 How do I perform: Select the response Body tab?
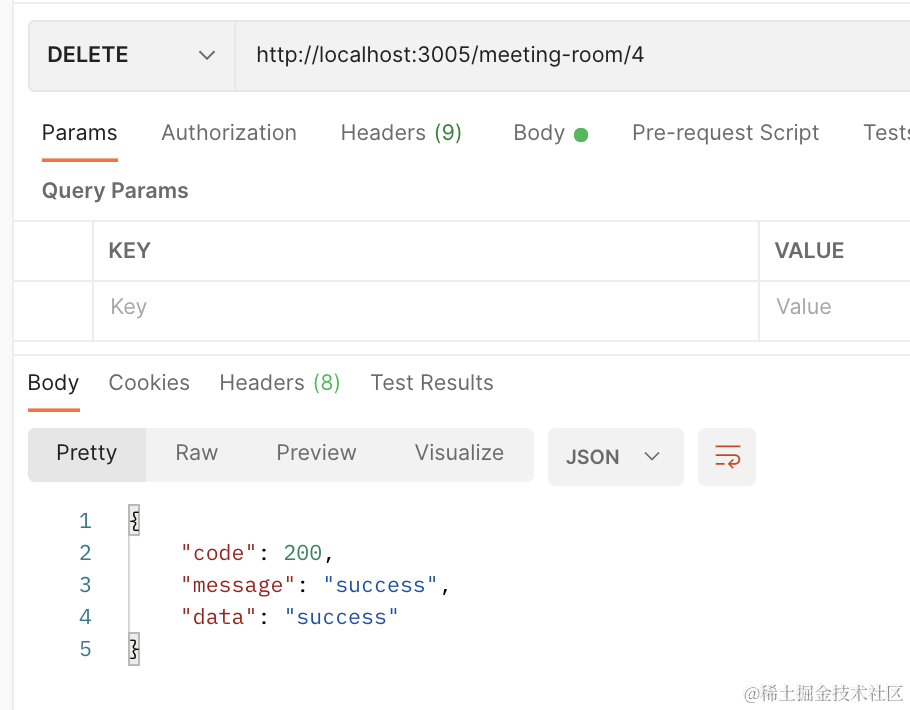click(x=53, y=383)
